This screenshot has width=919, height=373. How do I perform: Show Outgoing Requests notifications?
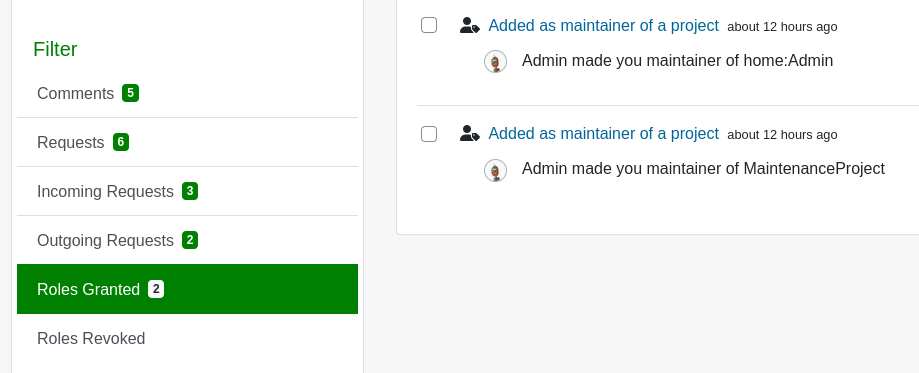(x=188, y=240)
